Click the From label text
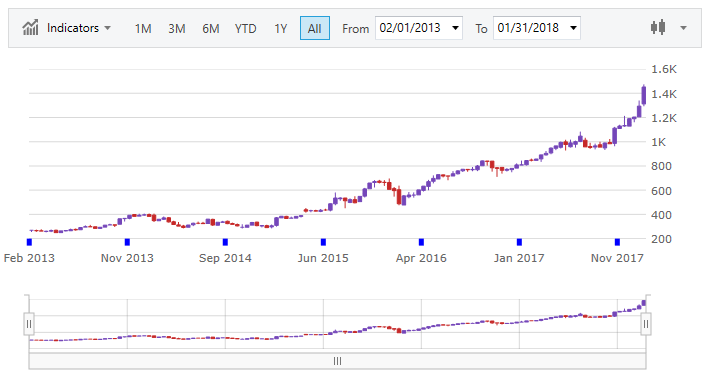The width and height of the screenshot is (707, 379). click(355, 29)
